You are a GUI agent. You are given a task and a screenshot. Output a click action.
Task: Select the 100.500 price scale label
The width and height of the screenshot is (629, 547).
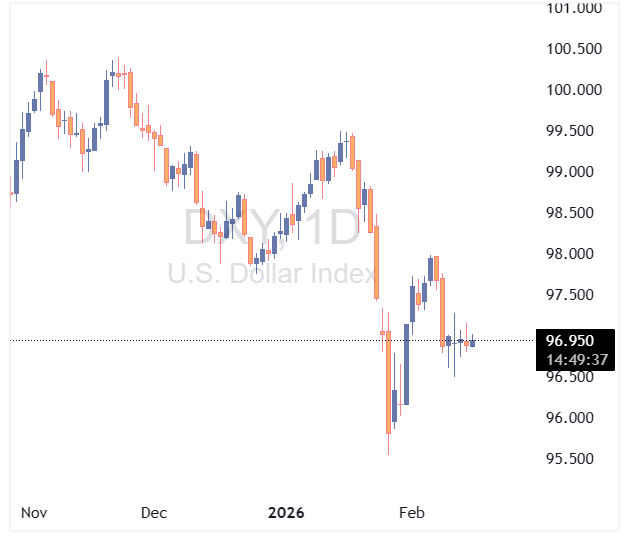coord(573,49)
